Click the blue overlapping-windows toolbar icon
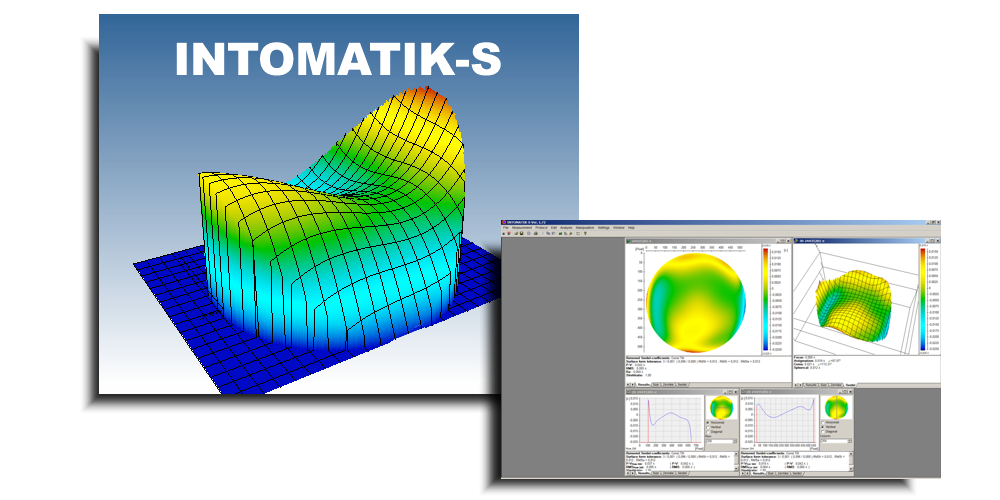This screenshot has width=1000, height=500. 548,233
